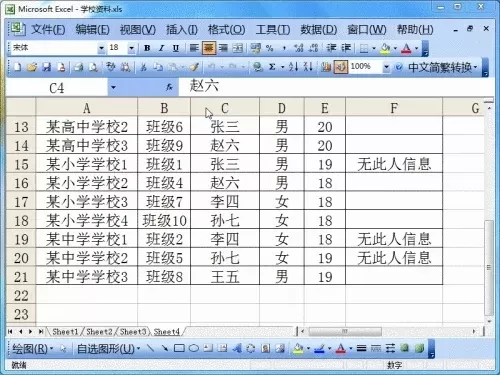Viewport: 500px width, 375px height.
Task: Cut the selected cell
Action: (x=143, y=67)
